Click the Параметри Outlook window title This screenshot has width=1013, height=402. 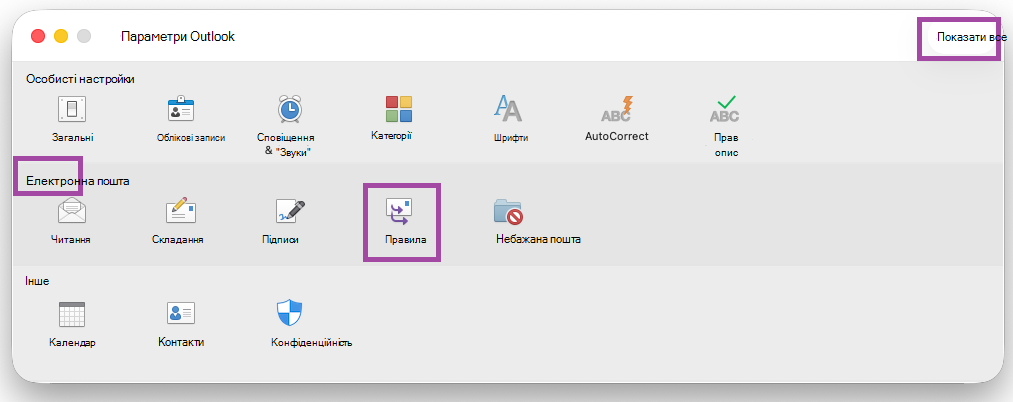pyautogui.click(x=178, y=36)
